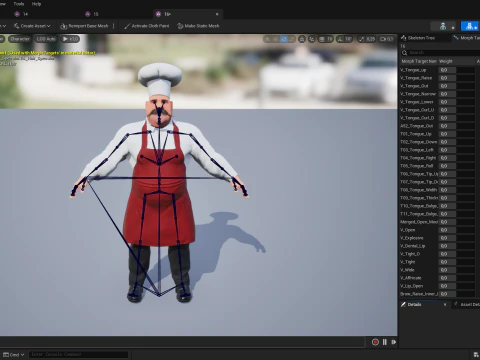Switch to Morph Target Previewer tab

pos(467,38)
